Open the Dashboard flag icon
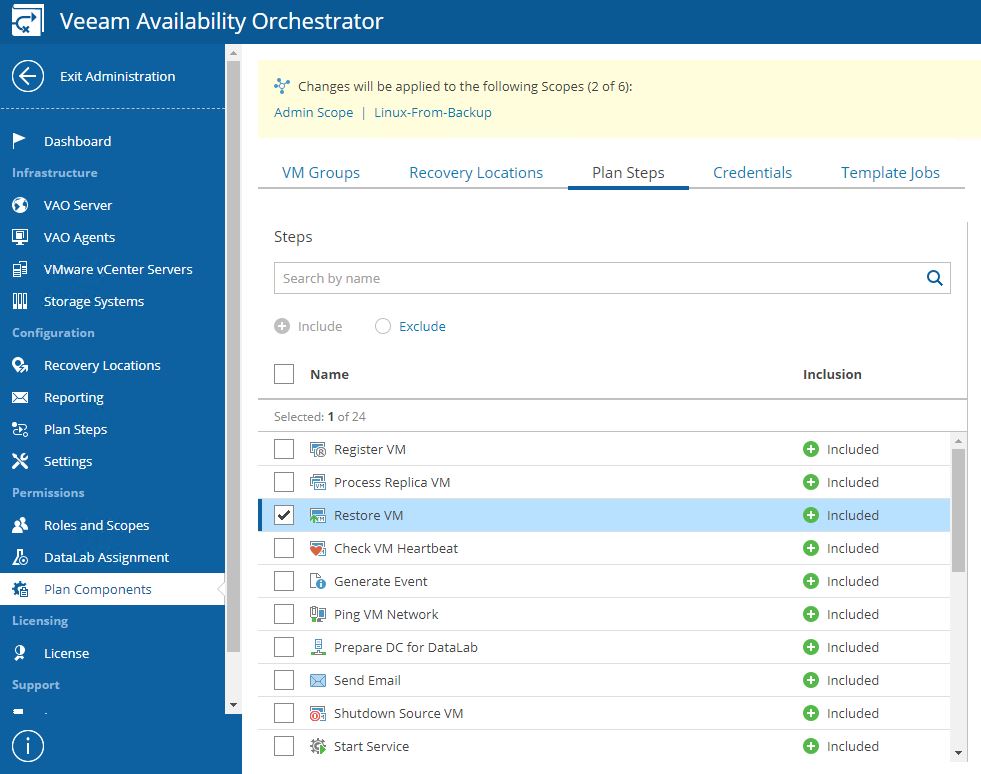This screenshot has width=981, height=774. pyautogui.click(x=19, y=141)
